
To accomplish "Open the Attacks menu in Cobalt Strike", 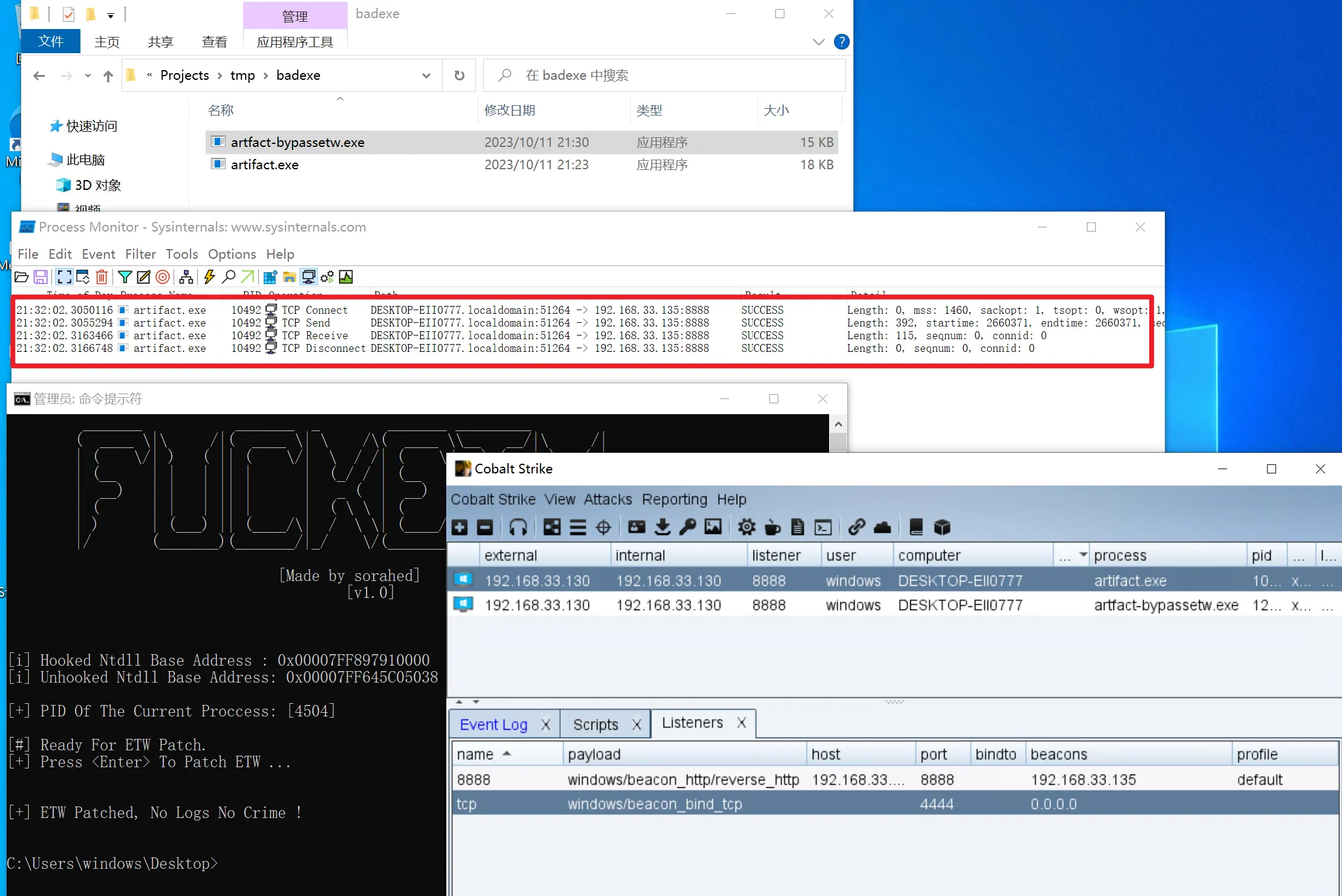I will 607,499.
